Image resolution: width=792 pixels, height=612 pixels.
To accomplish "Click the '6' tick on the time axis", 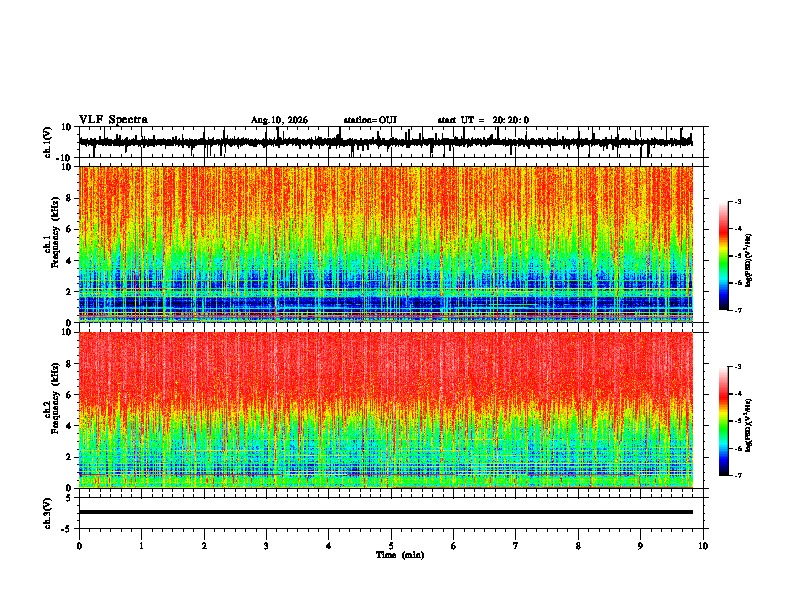I will (454, 546).
